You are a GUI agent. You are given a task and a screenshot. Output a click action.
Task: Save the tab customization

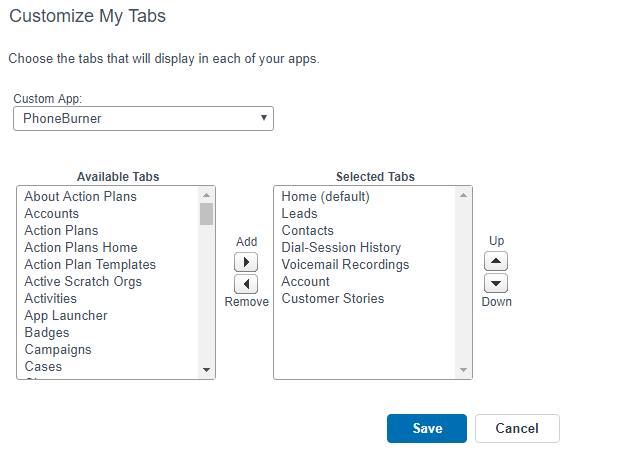[x=427, y=429]
